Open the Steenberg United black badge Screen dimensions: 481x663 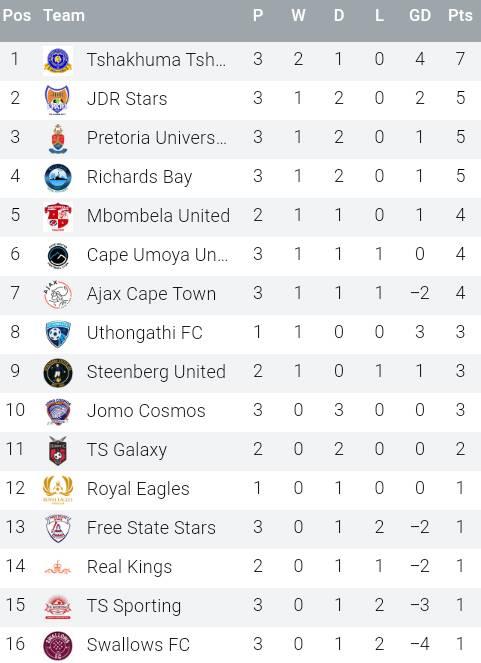[58, 372]
